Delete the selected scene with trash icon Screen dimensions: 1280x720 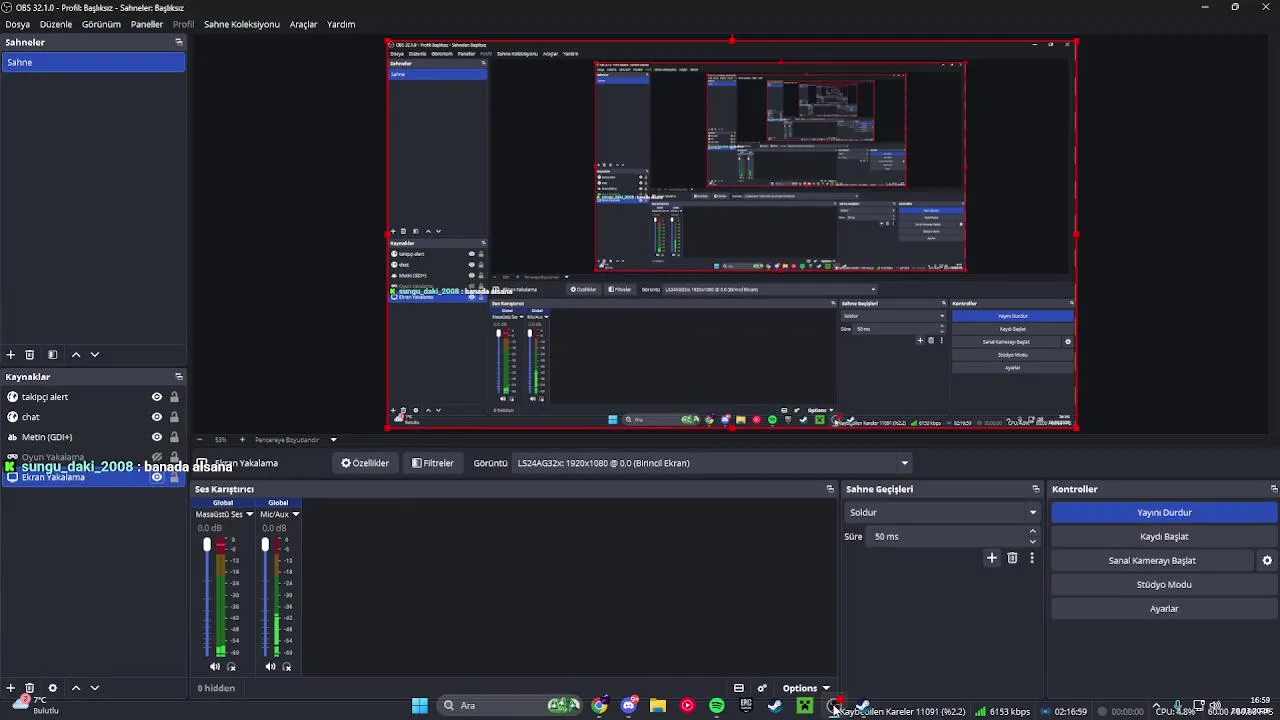(x=30, y=354)
